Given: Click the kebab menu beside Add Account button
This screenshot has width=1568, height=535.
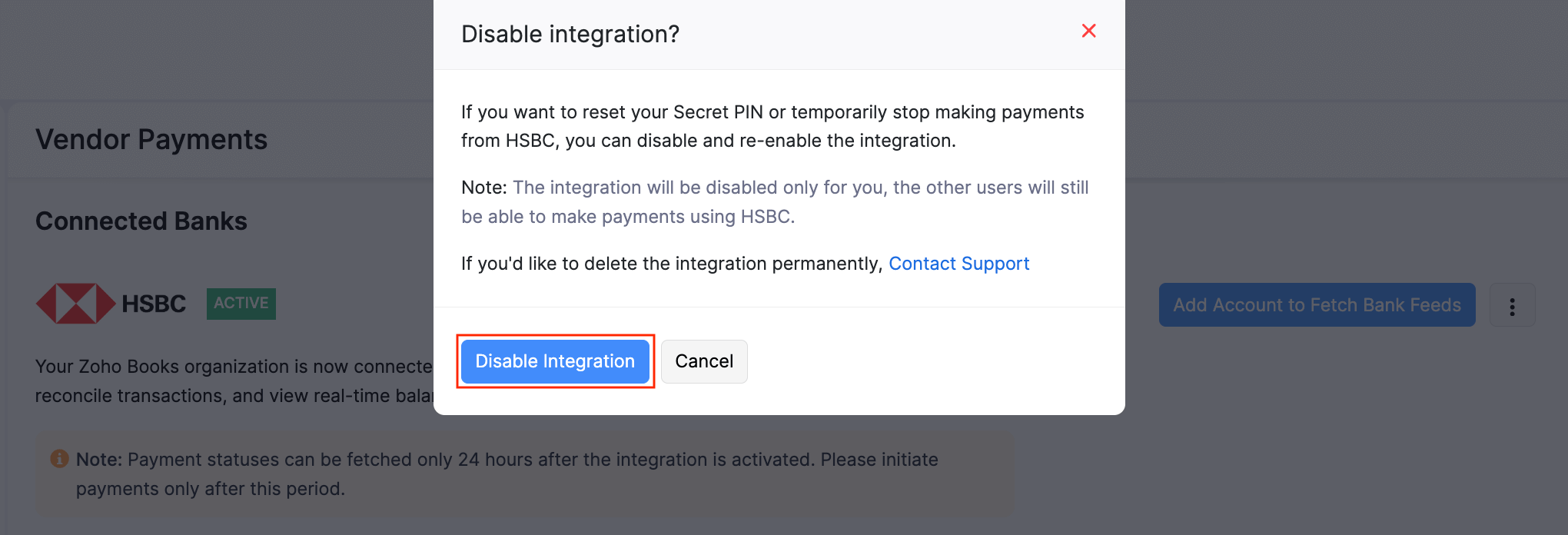Looking at the screenshot, I should pos(1513,304).
